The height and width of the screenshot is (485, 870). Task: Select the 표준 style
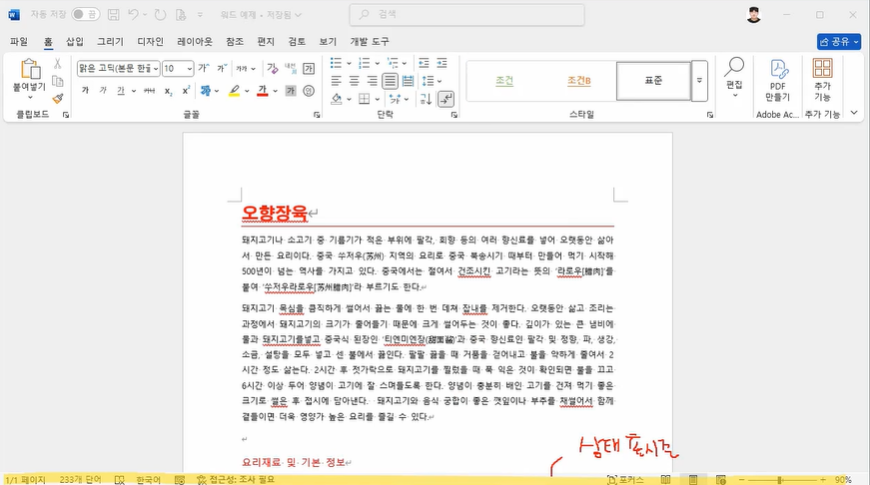tap(653, 81)
